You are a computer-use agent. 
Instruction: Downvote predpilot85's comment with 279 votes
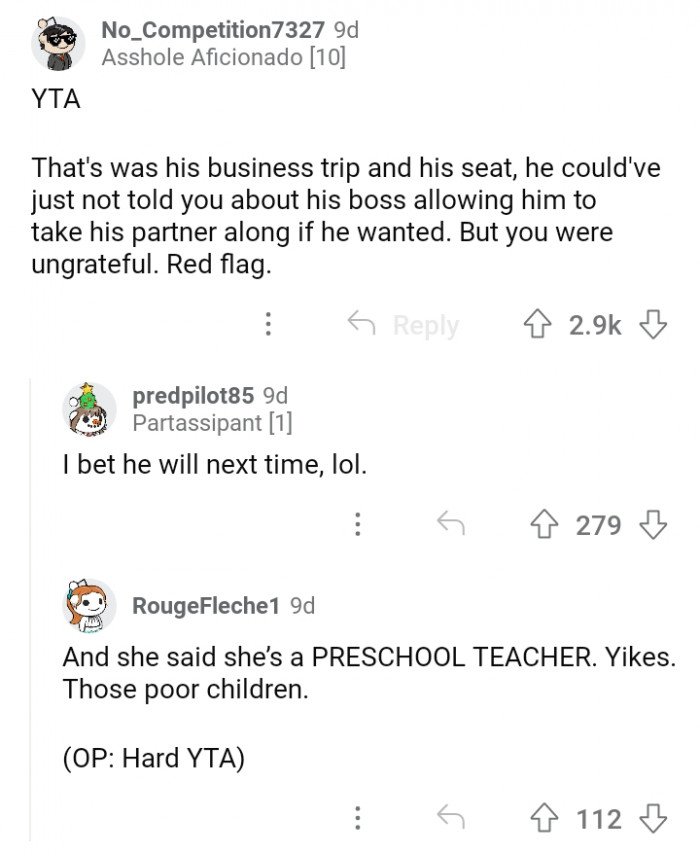(653, 524)
